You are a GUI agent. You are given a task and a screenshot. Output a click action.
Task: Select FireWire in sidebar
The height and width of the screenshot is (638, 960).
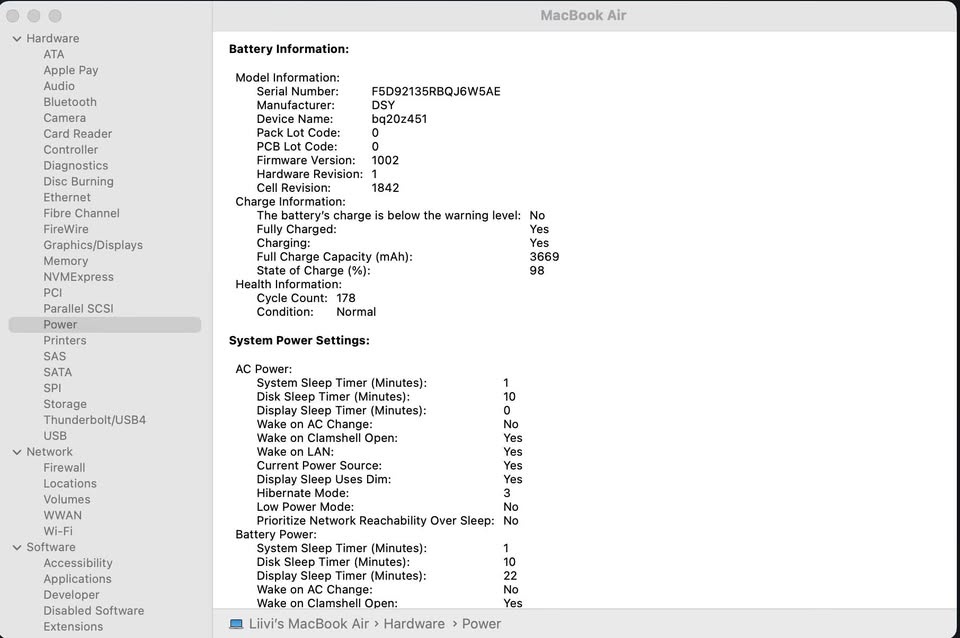tap(66, 230)
